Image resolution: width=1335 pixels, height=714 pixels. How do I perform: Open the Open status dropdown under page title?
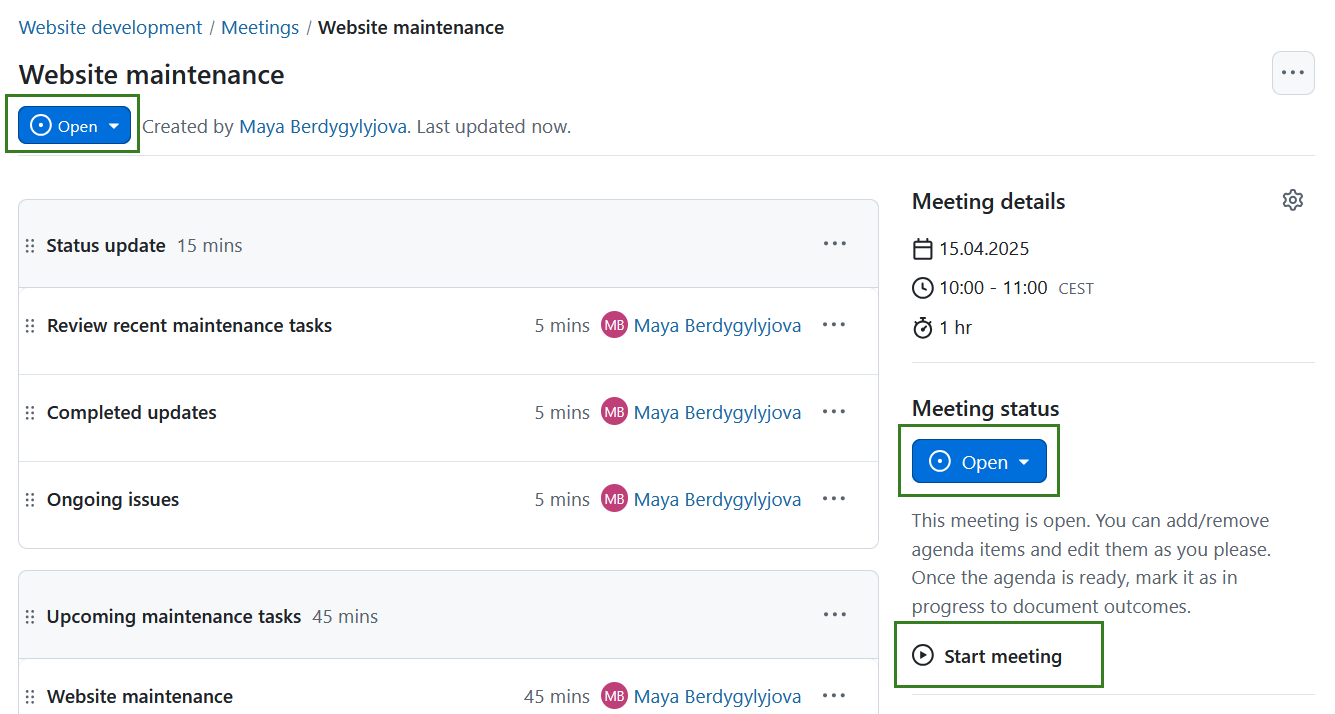[75, 126]
